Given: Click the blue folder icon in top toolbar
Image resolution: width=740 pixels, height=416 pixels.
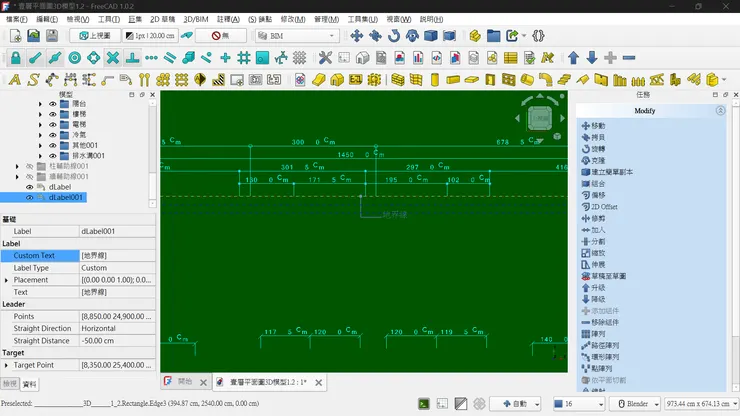Looking at the screenshot, I should pyautogui.click(x=494, y=36).
